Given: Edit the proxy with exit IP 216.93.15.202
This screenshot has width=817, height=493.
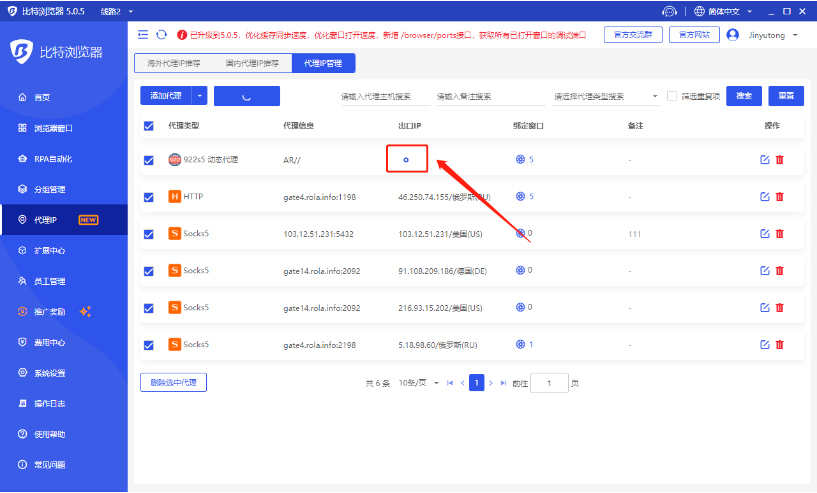Looking at the screenshot, I should pyautogui.click(x=764, y=307).
